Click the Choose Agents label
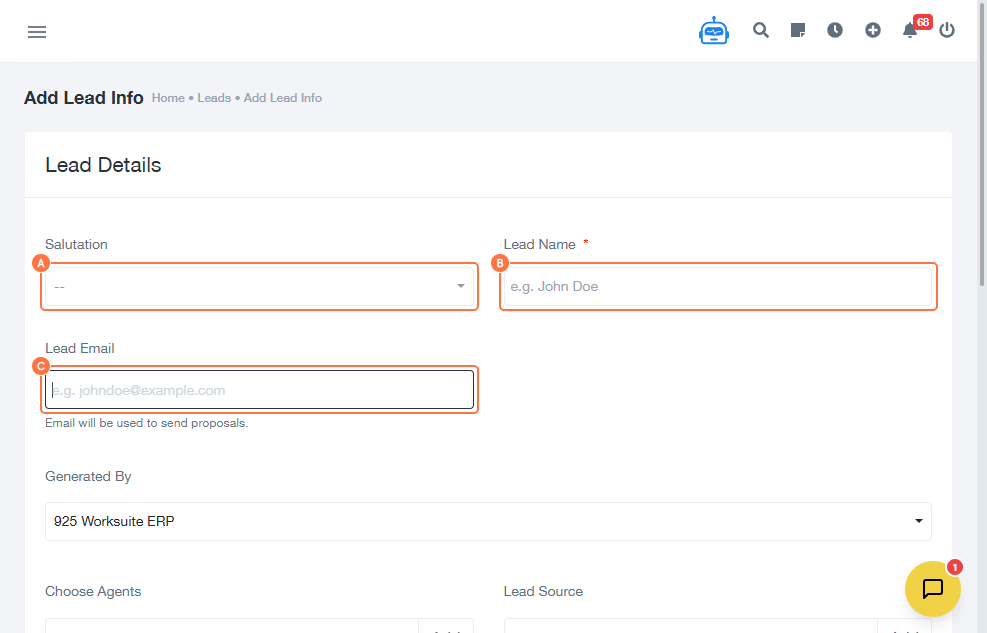The width and height of the screenshot is (987, 633). 93,591
